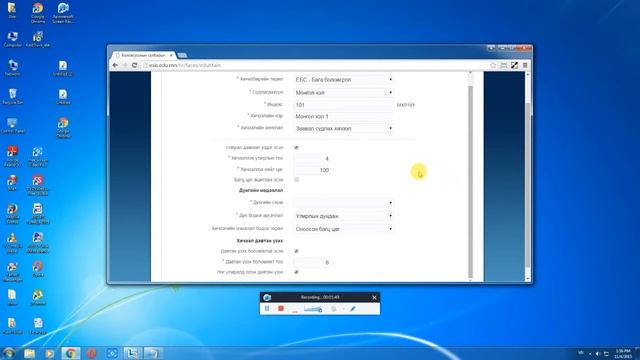Launch Windows Media Player from taskbar

(49, 353)
